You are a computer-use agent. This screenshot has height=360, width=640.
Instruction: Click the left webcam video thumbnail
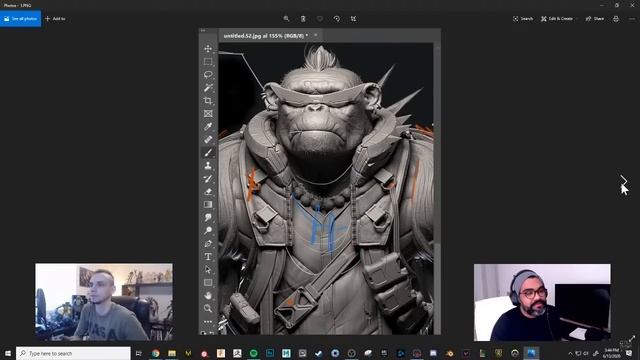(104, 302)
